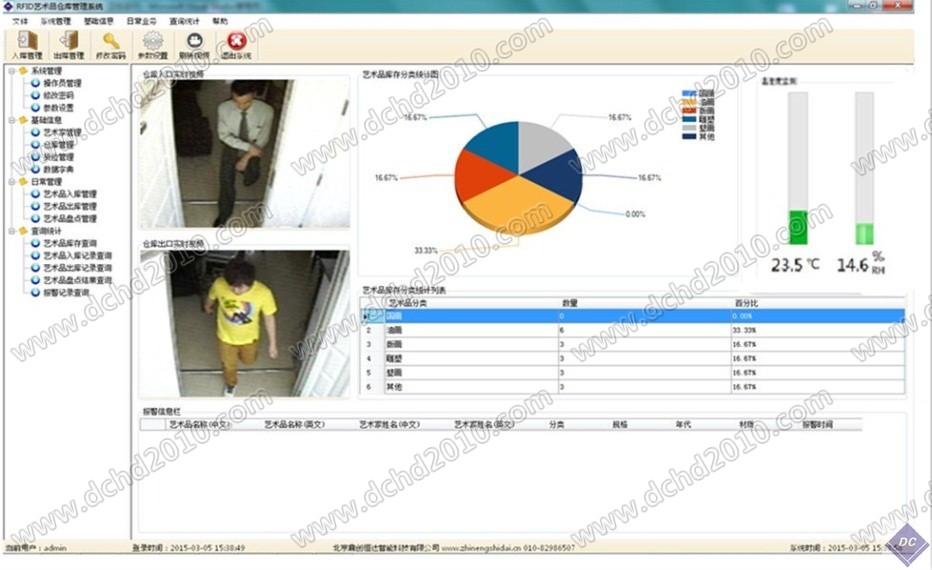Open 修改密码 via the key icon

pyautogui.click(x=110, y=45)
